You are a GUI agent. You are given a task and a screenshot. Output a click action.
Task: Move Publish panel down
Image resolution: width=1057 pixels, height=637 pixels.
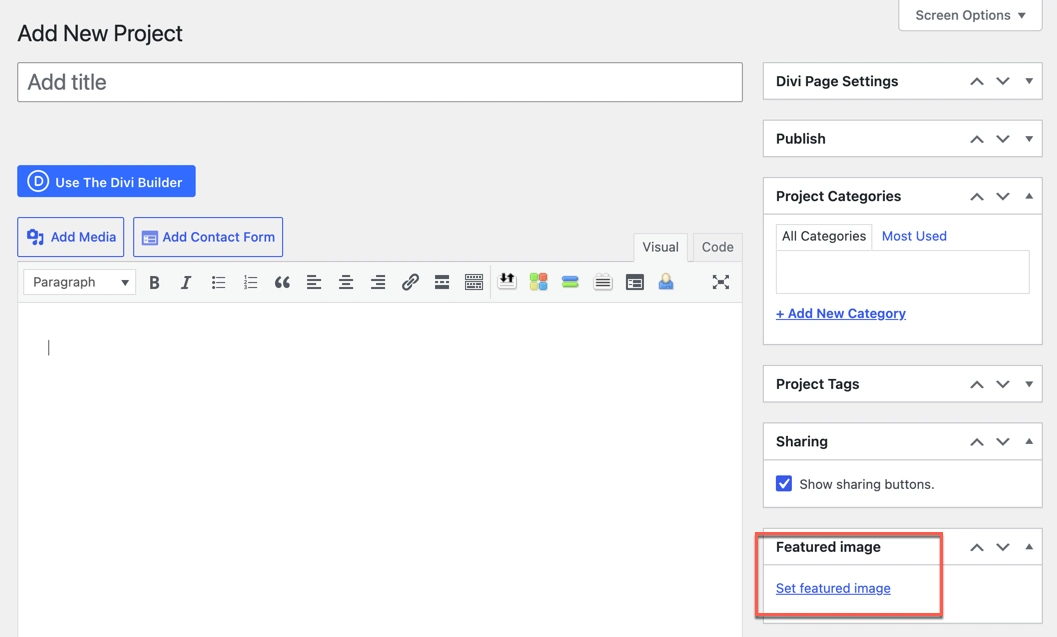(x=1003, y=139)
